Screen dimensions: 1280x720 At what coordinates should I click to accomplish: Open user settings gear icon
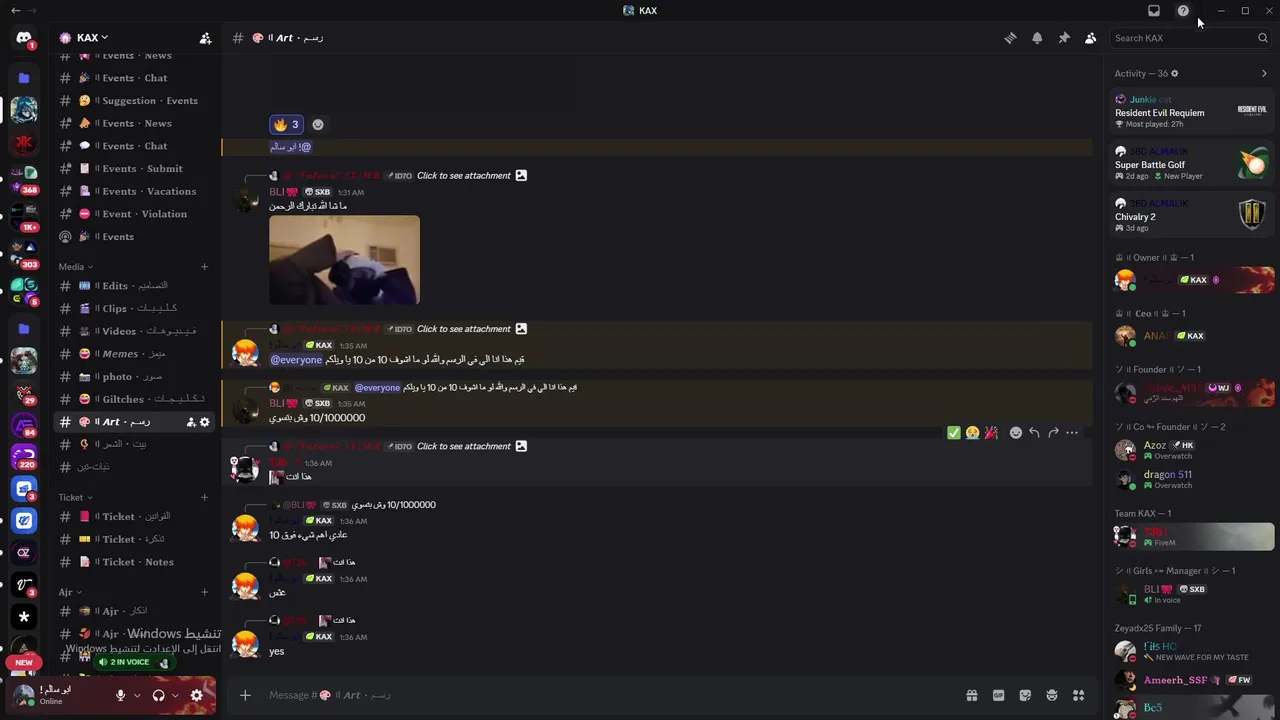[x=197, y=695]
